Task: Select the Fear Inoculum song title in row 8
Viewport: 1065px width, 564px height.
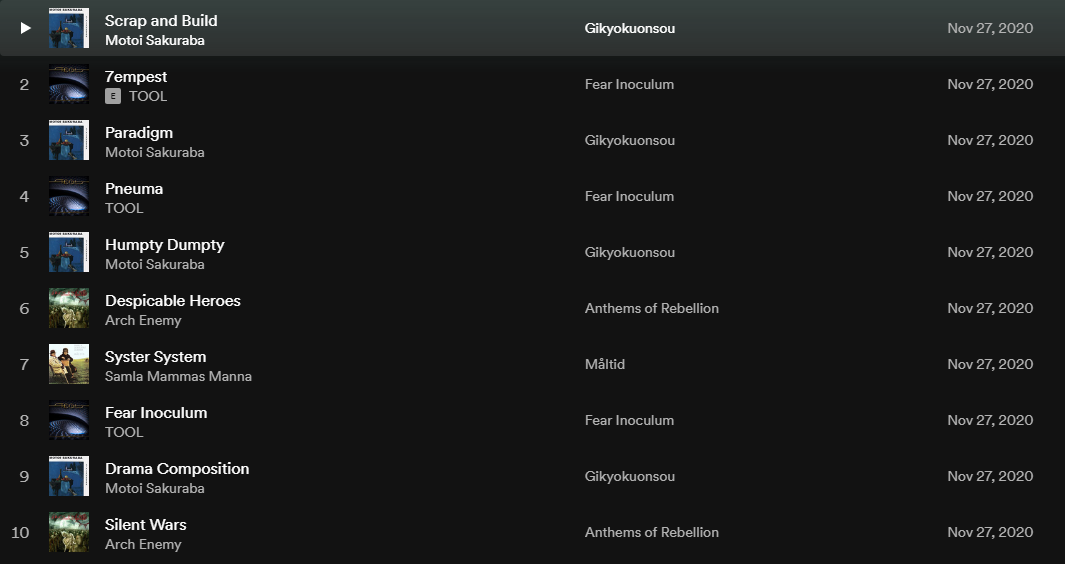Action: point(156,412)
